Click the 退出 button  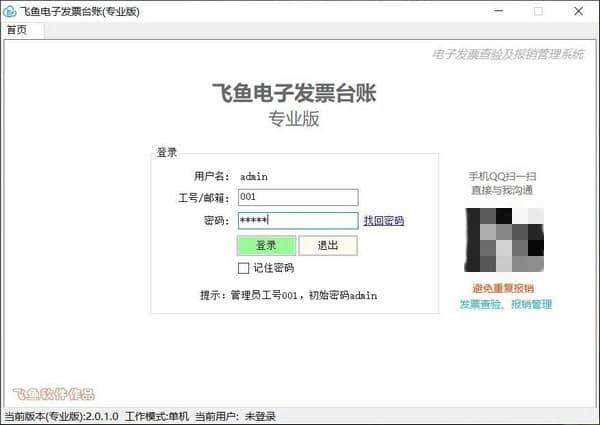click(x=327, y=245)
